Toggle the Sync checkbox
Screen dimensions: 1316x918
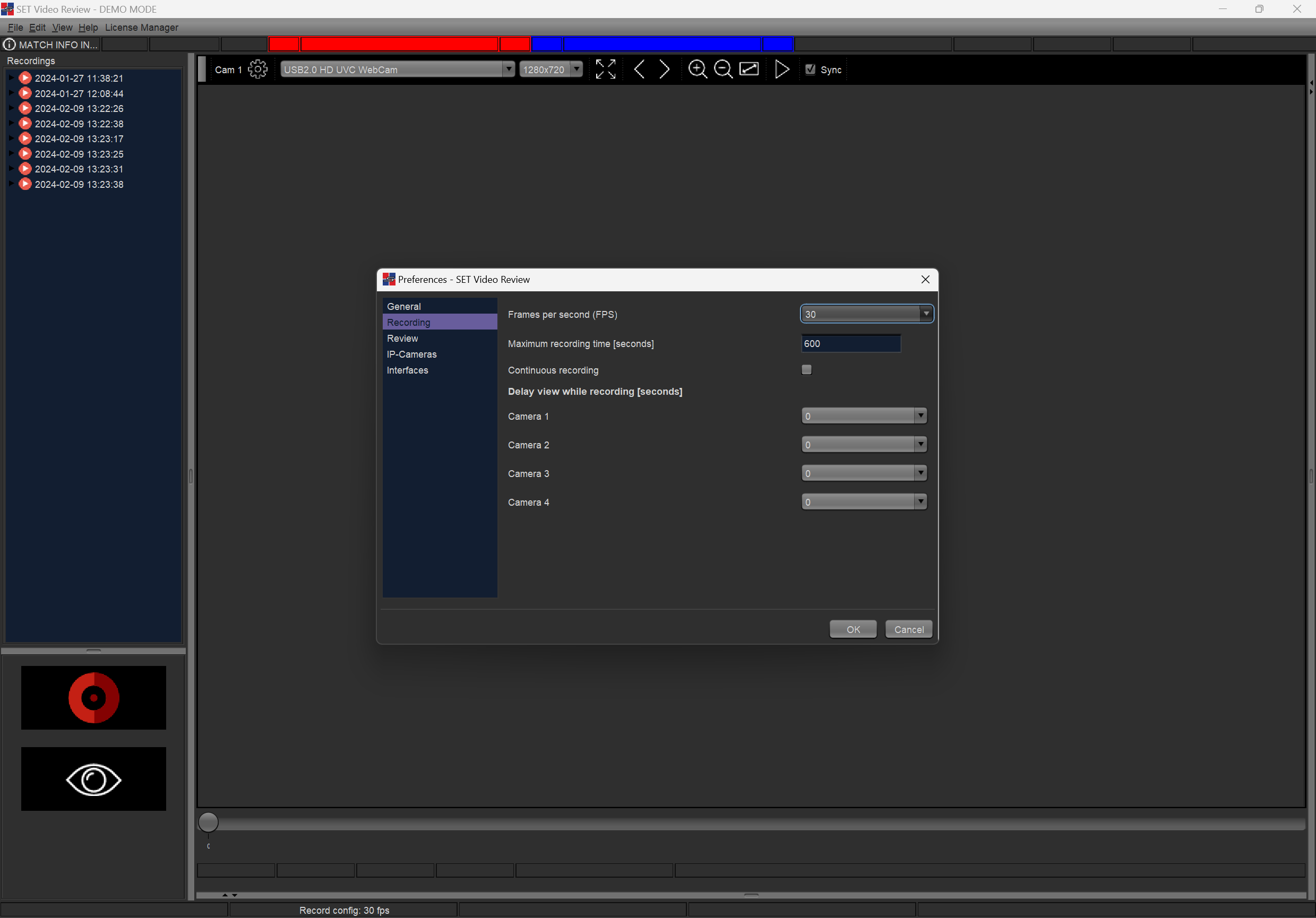tap(810, 70)
